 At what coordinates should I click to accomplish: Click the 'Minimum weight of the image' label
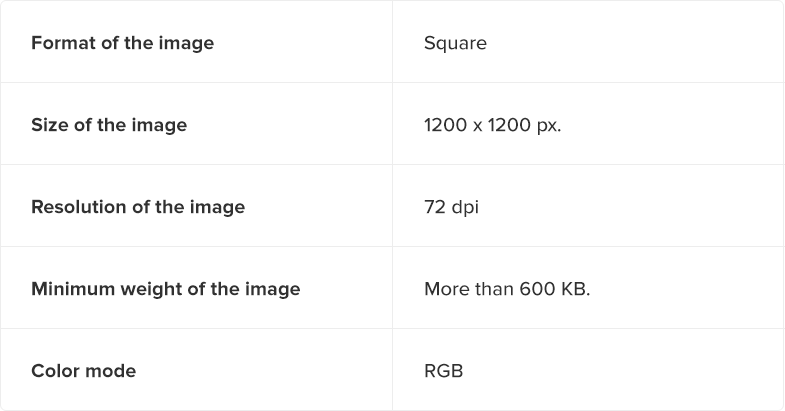(166, 289)
